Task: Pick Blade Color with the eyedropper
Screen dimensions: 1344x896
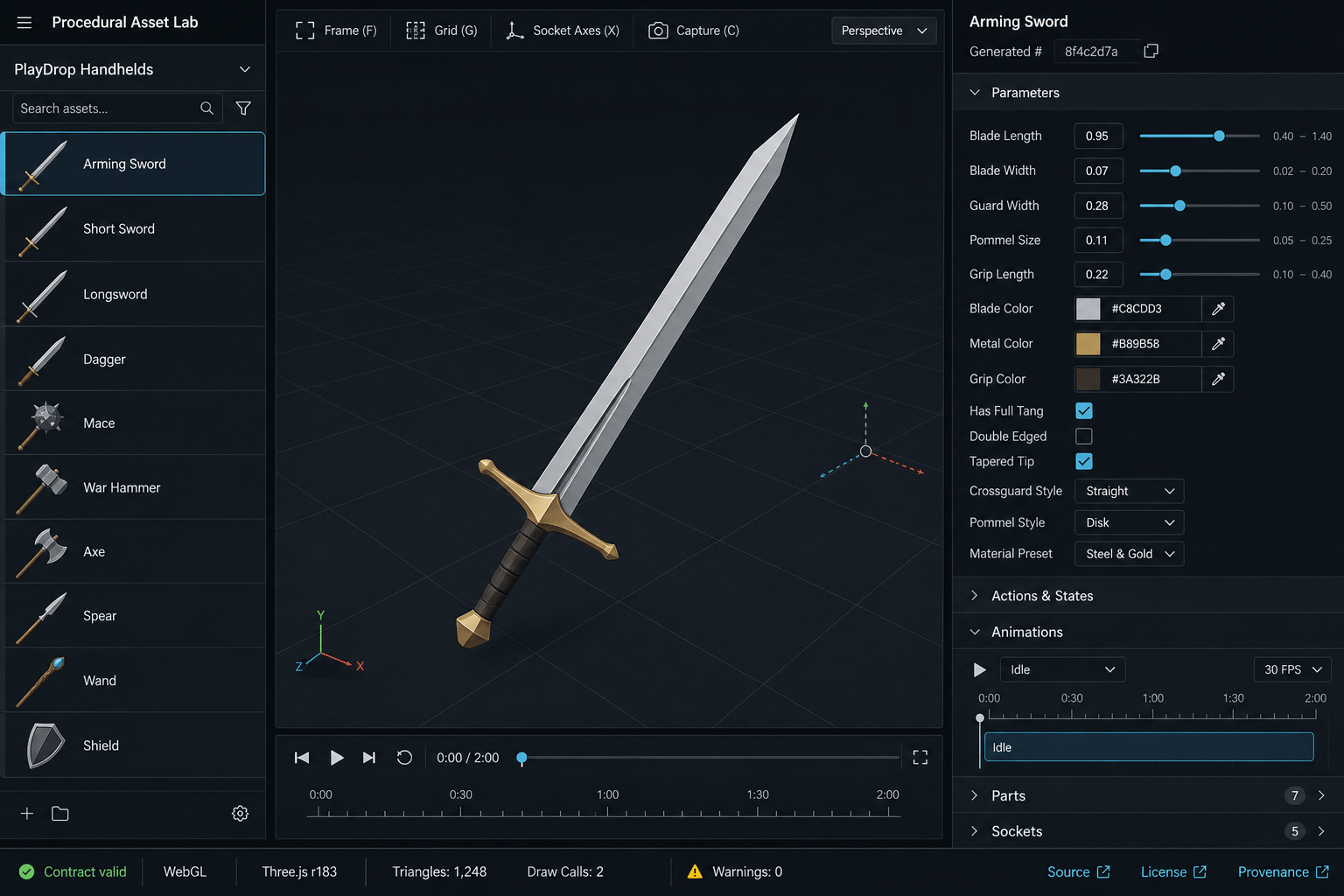Action: pos(1218,309)
